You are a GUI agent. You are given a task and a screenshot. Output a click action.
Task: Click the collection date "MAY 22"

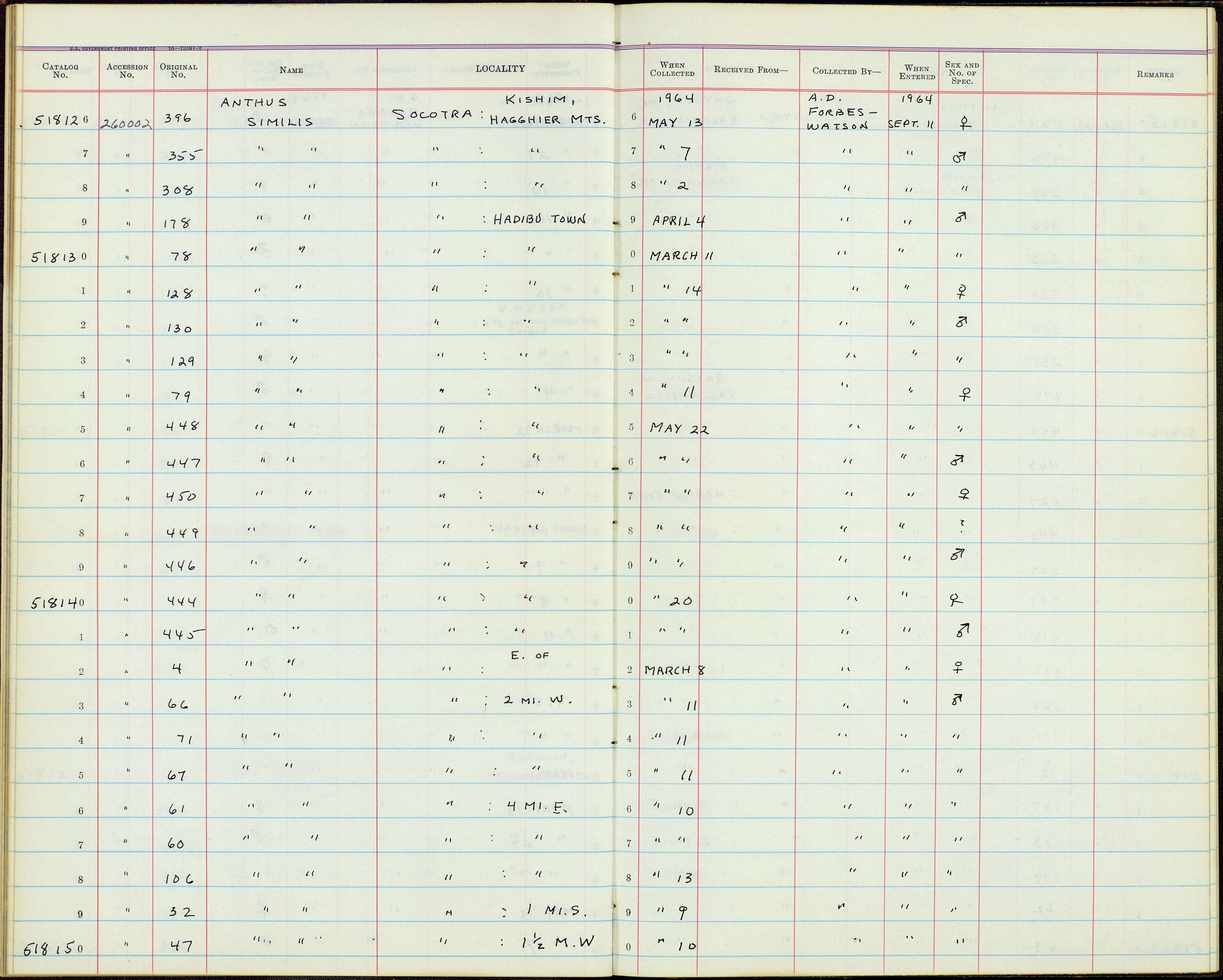[679, 429]
